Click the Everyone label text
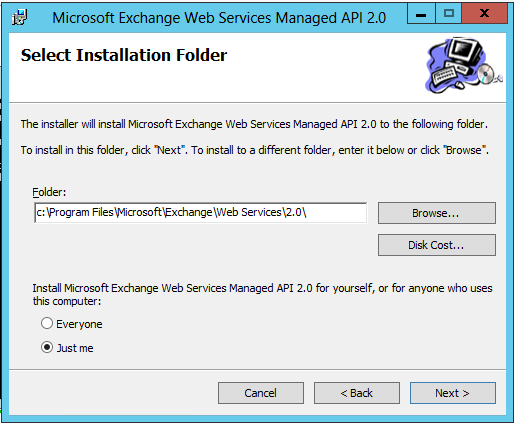 79,324
